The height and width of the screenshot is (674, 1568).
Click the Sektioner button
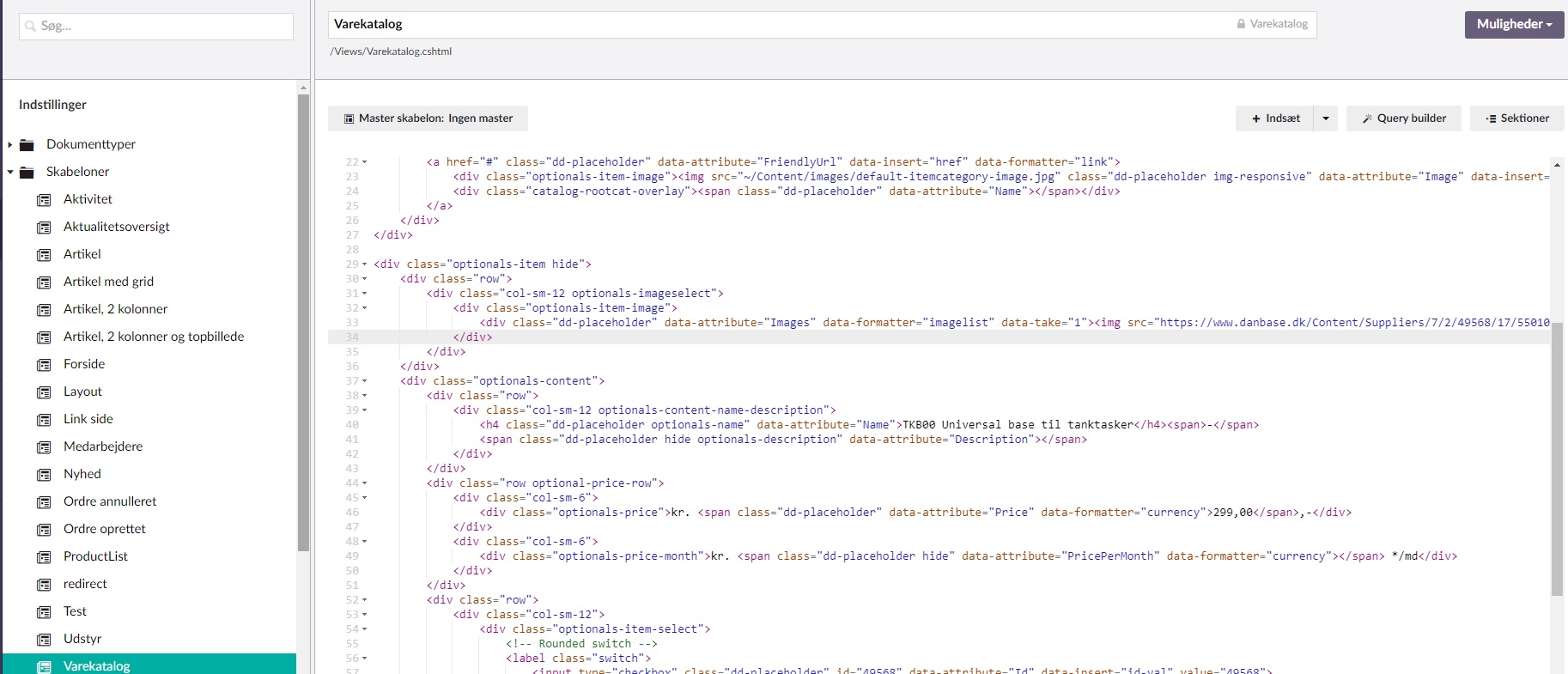[1516, 118]
